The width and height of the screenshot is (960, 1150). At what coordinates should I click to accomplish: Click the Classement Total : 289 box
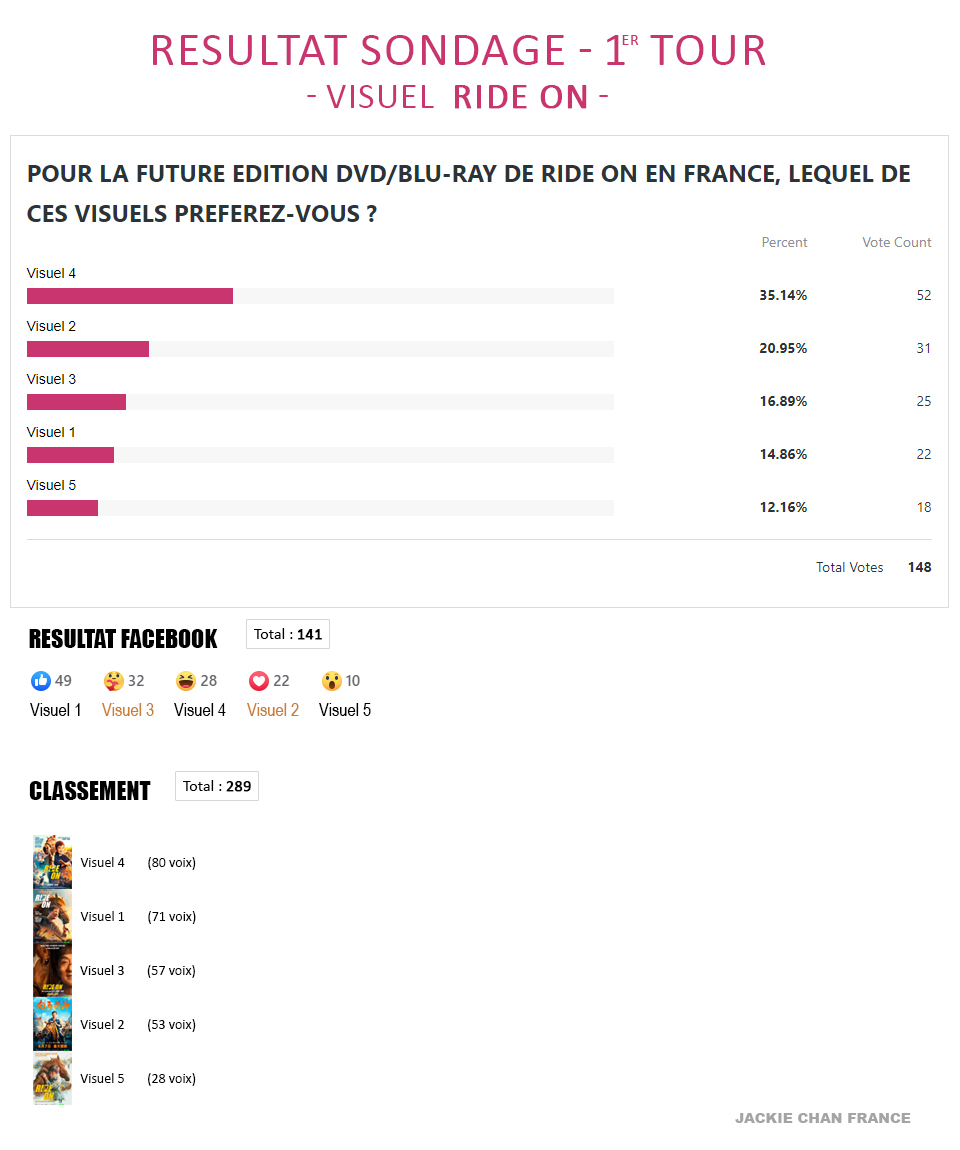tap(217, 786)
